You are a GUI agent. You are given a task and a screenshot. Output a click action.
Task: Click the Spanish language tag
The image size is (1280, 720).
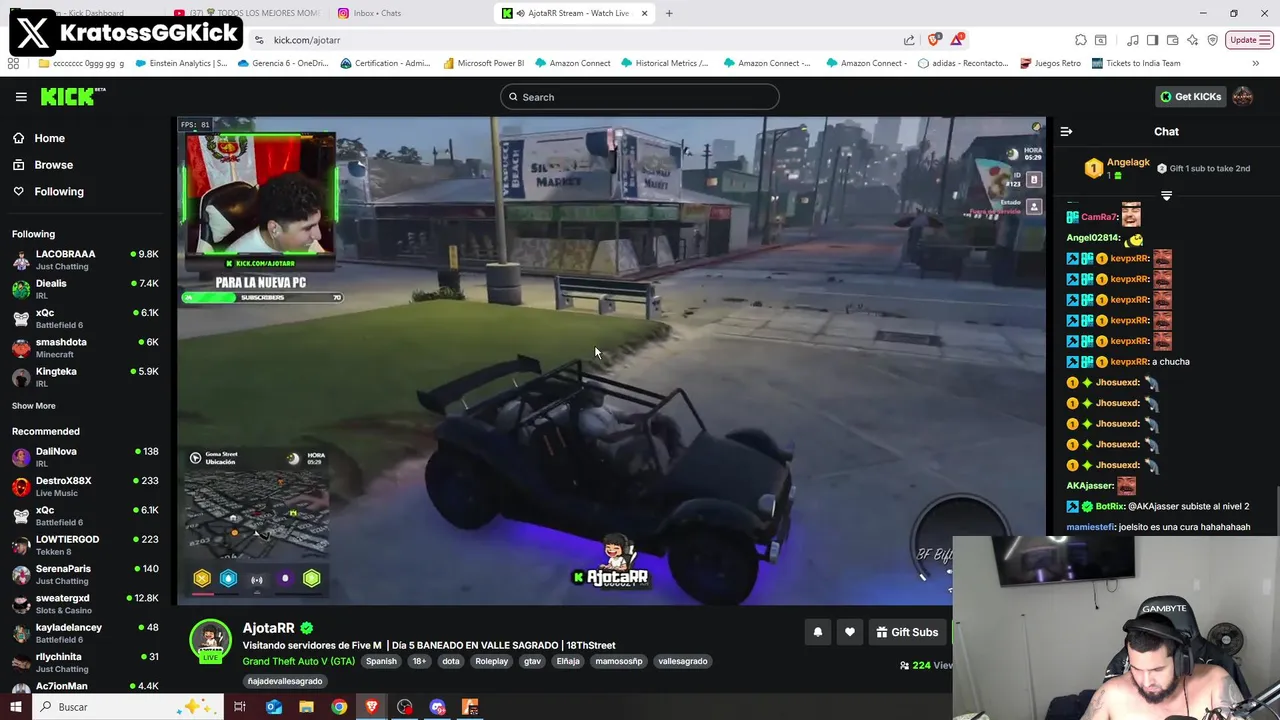381,661
